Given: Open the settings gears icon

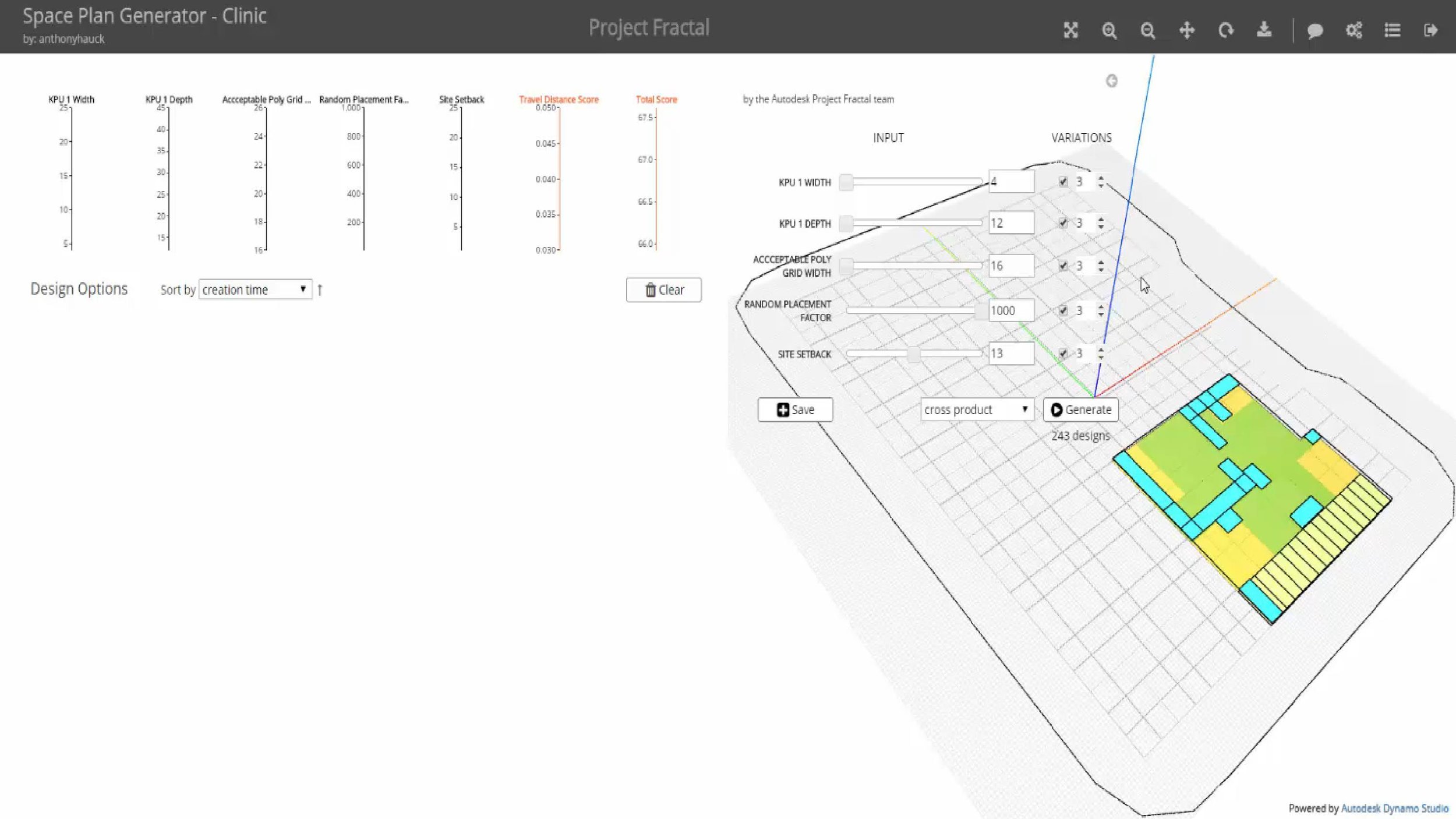Looking at the screenshot, I should click(1353, 30).
